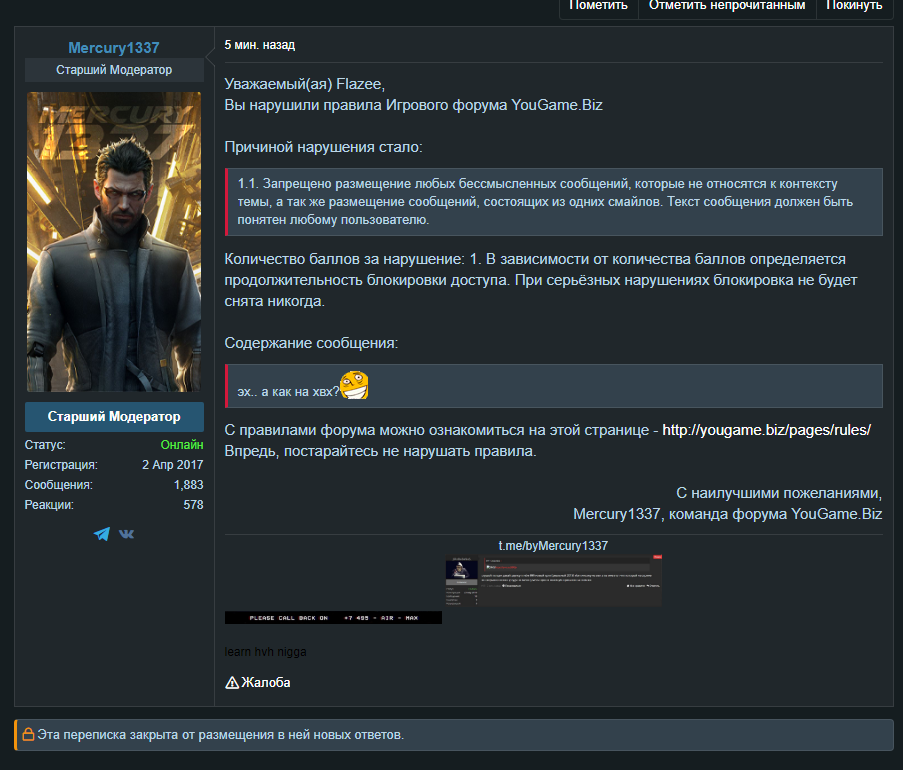Open the 578 reactions count
The height and width of the screenshot is (770, 903).
pos(193,505)
